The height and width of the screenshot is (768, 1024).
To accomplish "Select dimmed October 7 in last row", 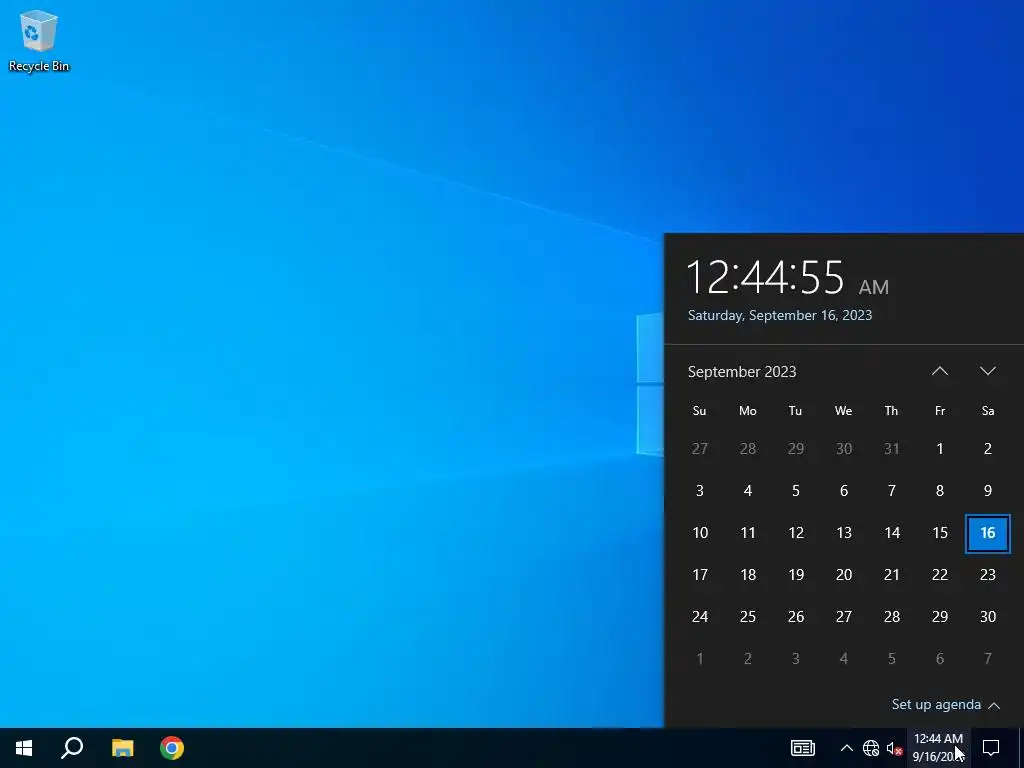I will (x=987, y=659).
